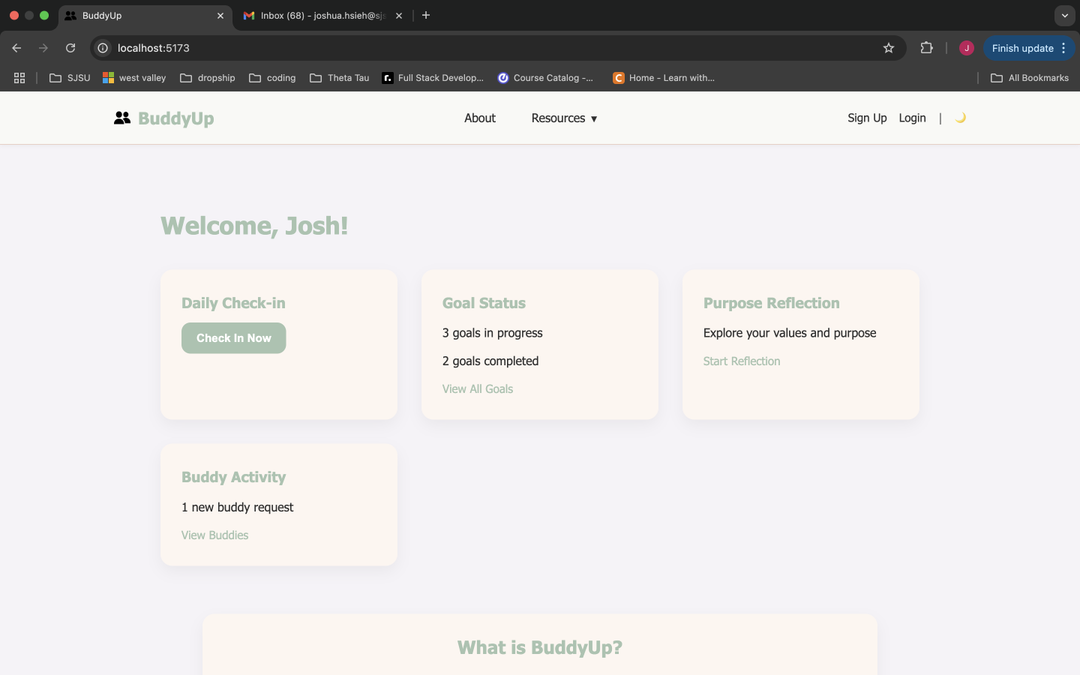
Task: Open the tab search dropdown arrow
Action: pos(1064,16)
